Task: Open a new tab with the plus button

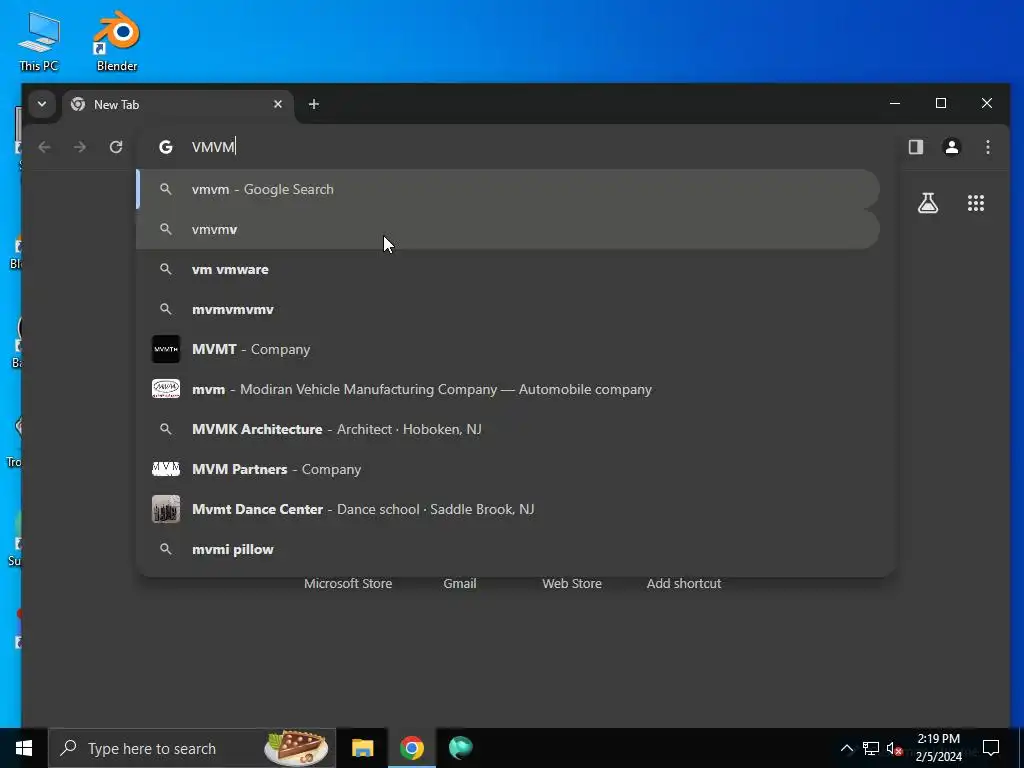Action: pyautogui.click(x=313, y=104)
